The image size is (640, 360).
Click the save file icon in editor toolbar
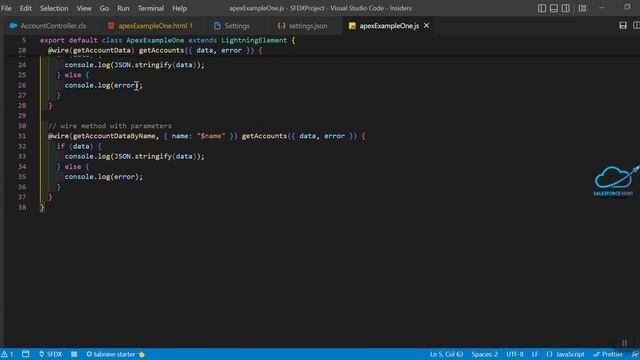pyautogui.click(x=623, y=26)
